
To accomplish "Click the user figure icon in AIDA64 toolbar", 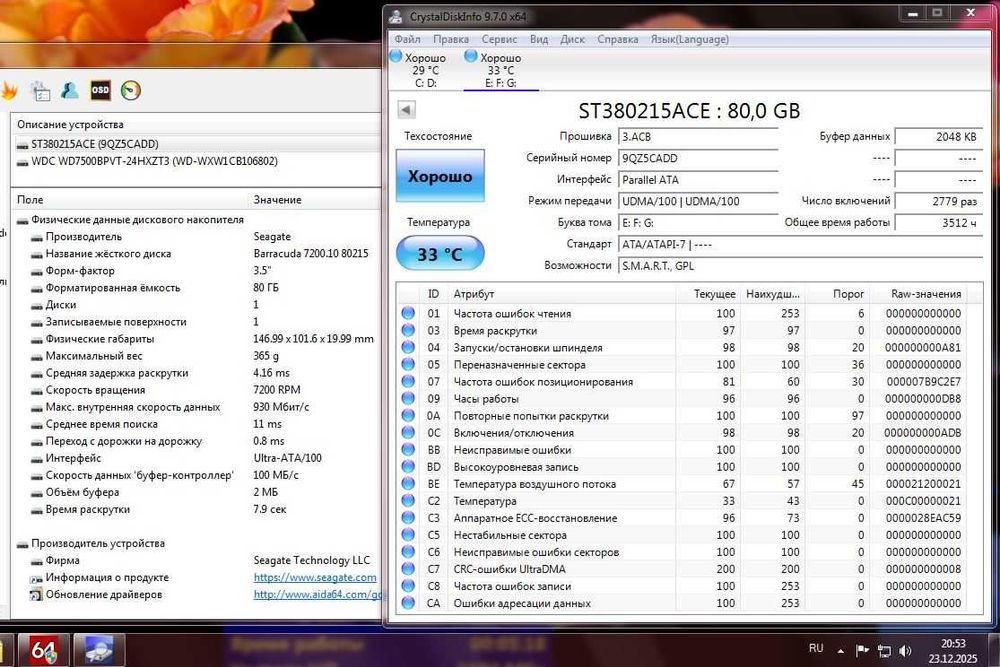I will coord(70,91).
